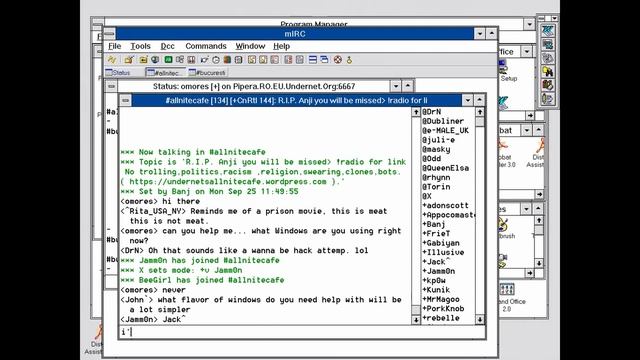Select +rebelle in the nickname list
640x360 pixels.
click(x=441, y=318)
